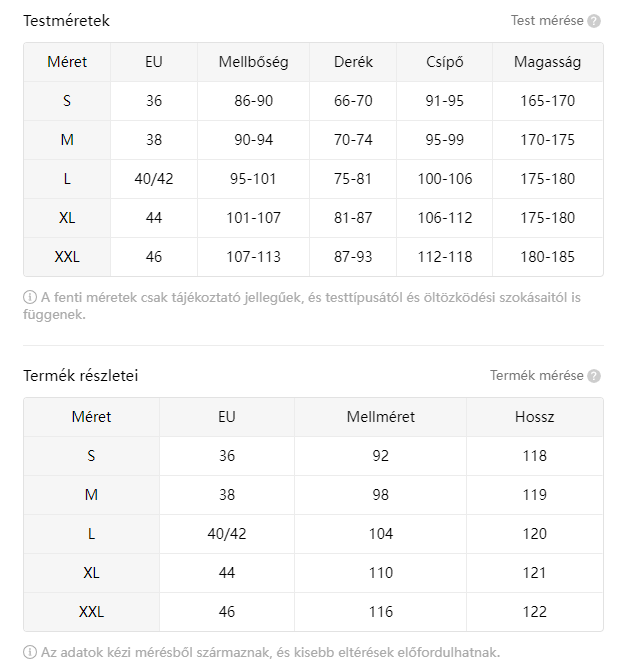
Task: Select the XXL row in body measurements table
Action: tap(67, 257)
